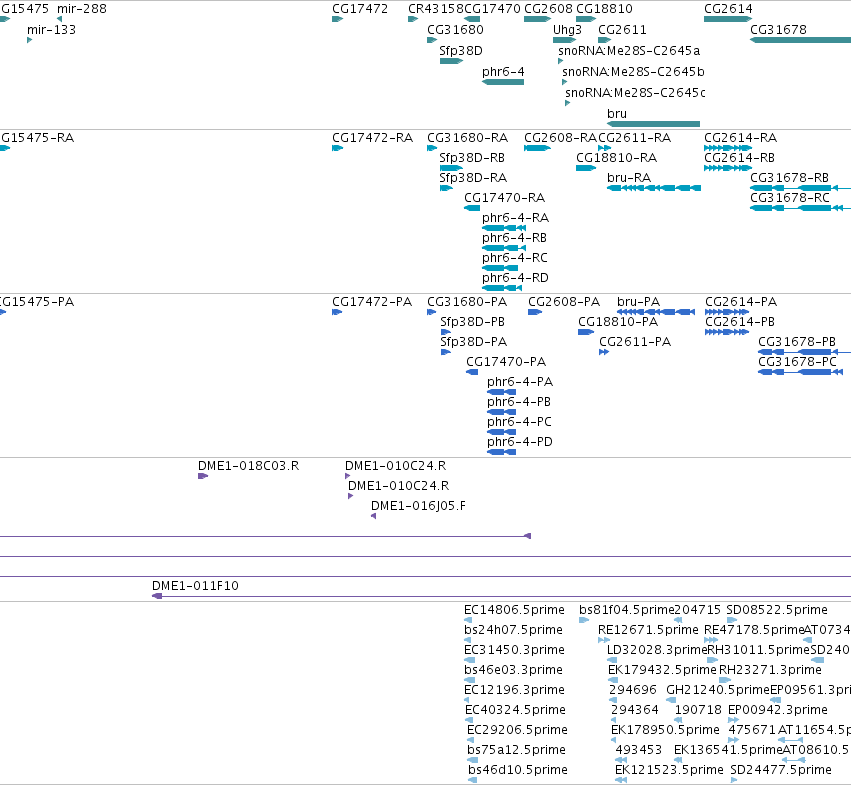Click the Sfp38D gene glyph bar
The height and width of the screenshot is (785, 851).
451,61
